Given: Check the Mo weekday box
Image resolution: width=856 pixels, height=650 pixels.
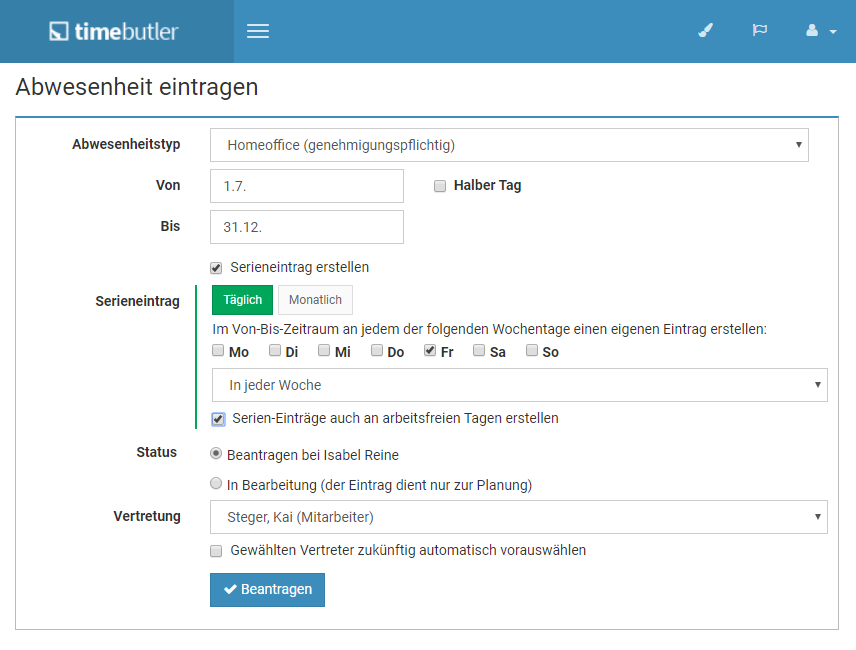Looking at the screenshot, I should click(218, 350).
